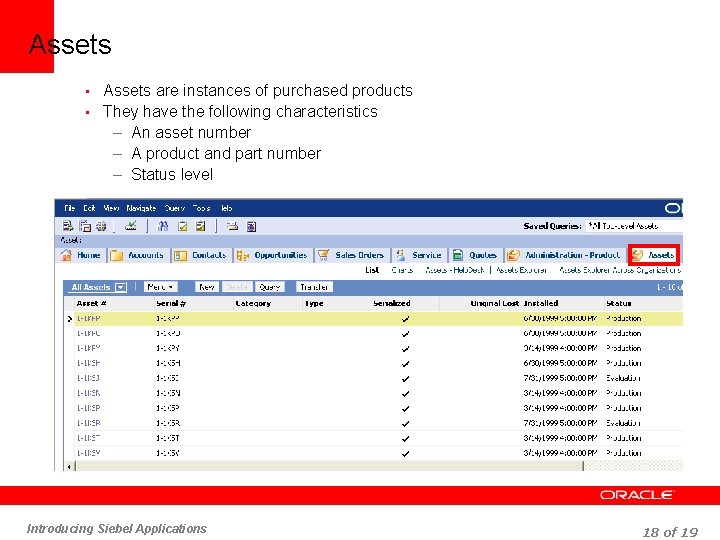Click the row selector arrow of highlighted row
720x540 pixels.
point(69,319)
